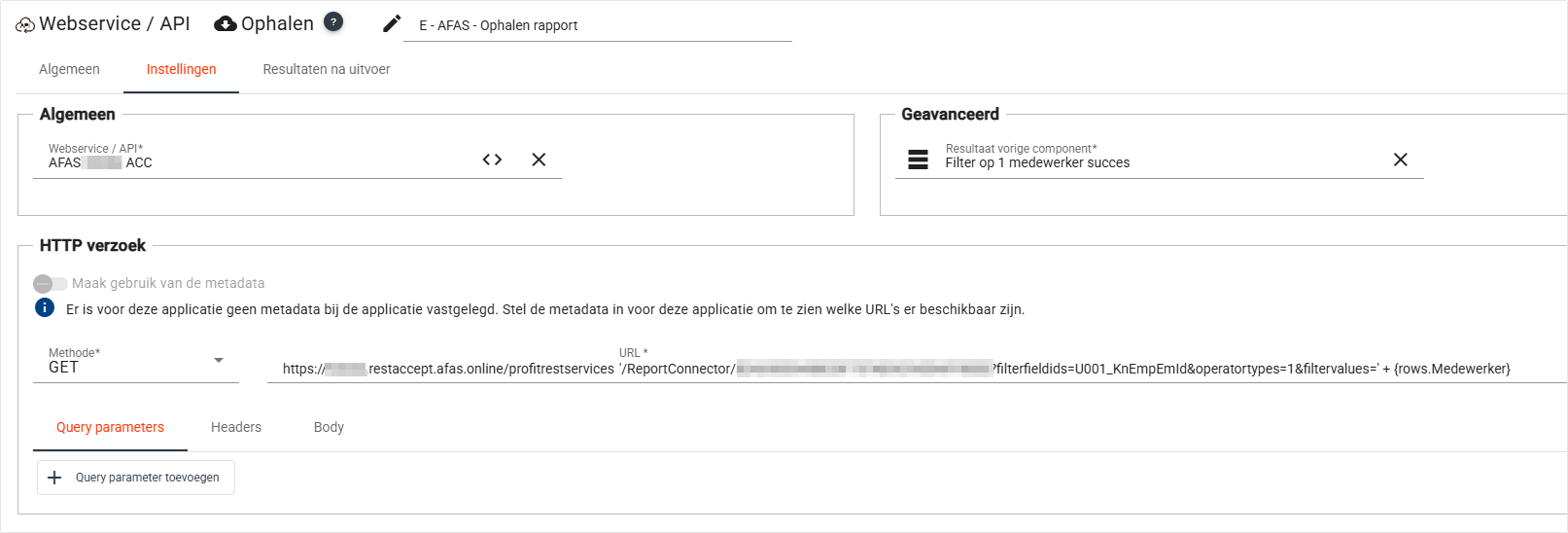Toggle Maak gebruik van de metadata switch

[51, 283]
